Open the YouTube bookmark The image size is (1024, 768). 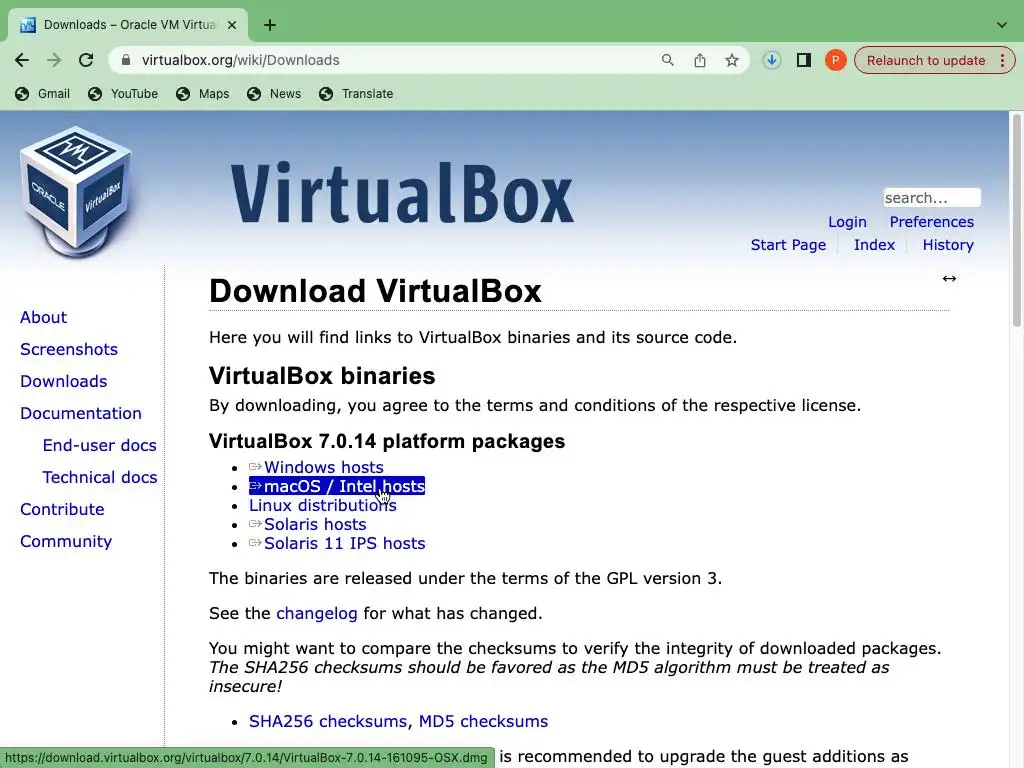click(123, 93)
